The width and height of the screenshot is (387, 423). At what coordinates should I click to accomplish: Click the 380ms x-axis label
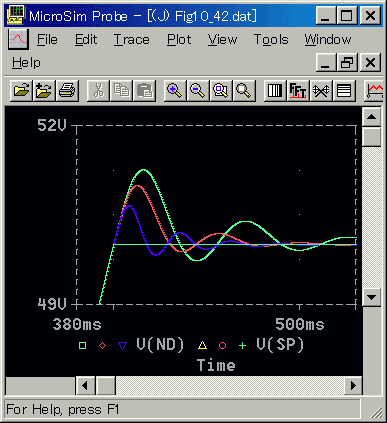[77, 324]
